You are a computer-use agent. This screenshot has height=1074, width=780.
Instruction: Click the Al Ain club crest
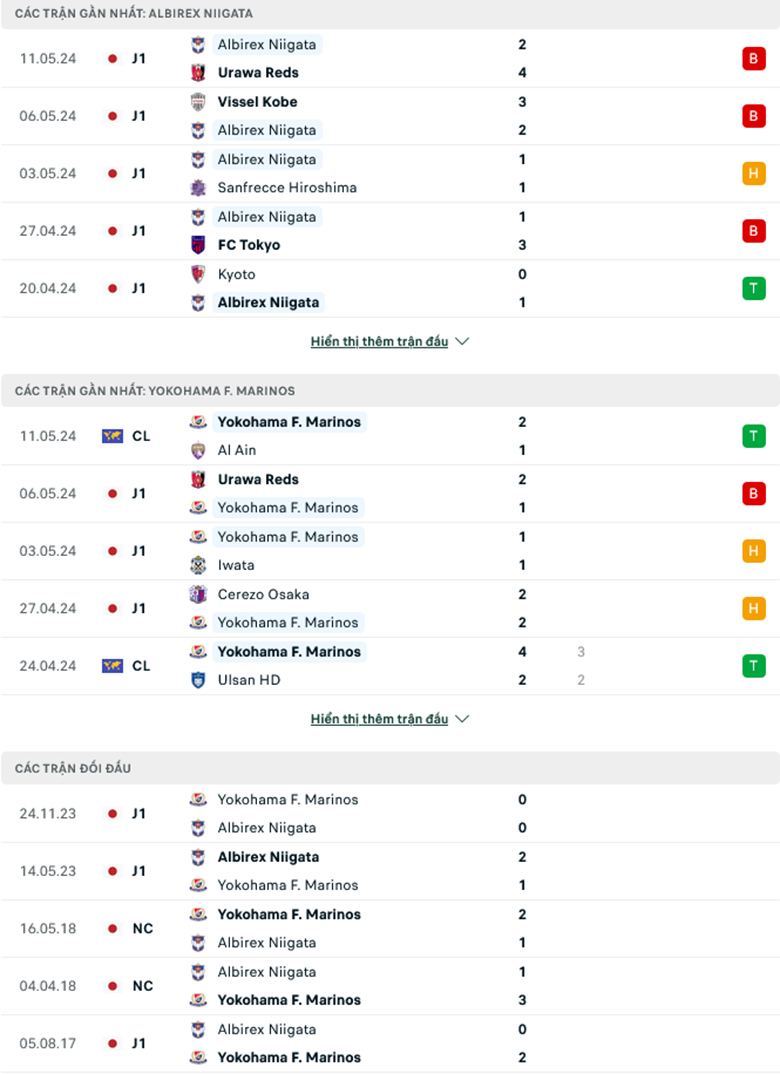pyautogui.click(x=198, y=451)
